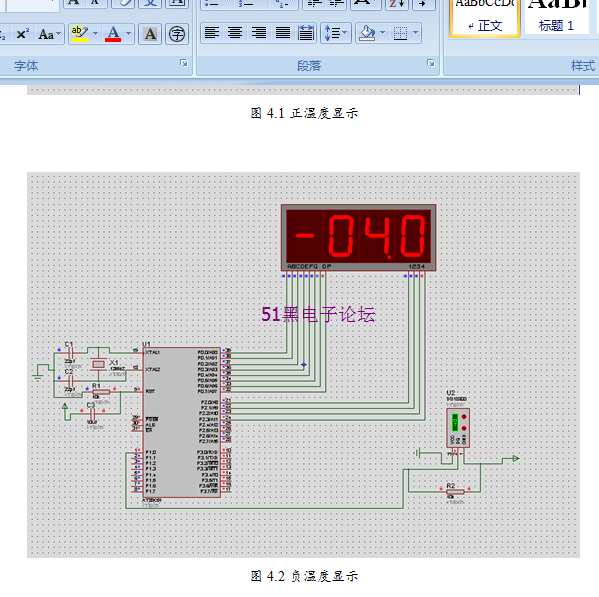Open highlight color dropdown arrow
599x597 pixels.
point(96,34)
